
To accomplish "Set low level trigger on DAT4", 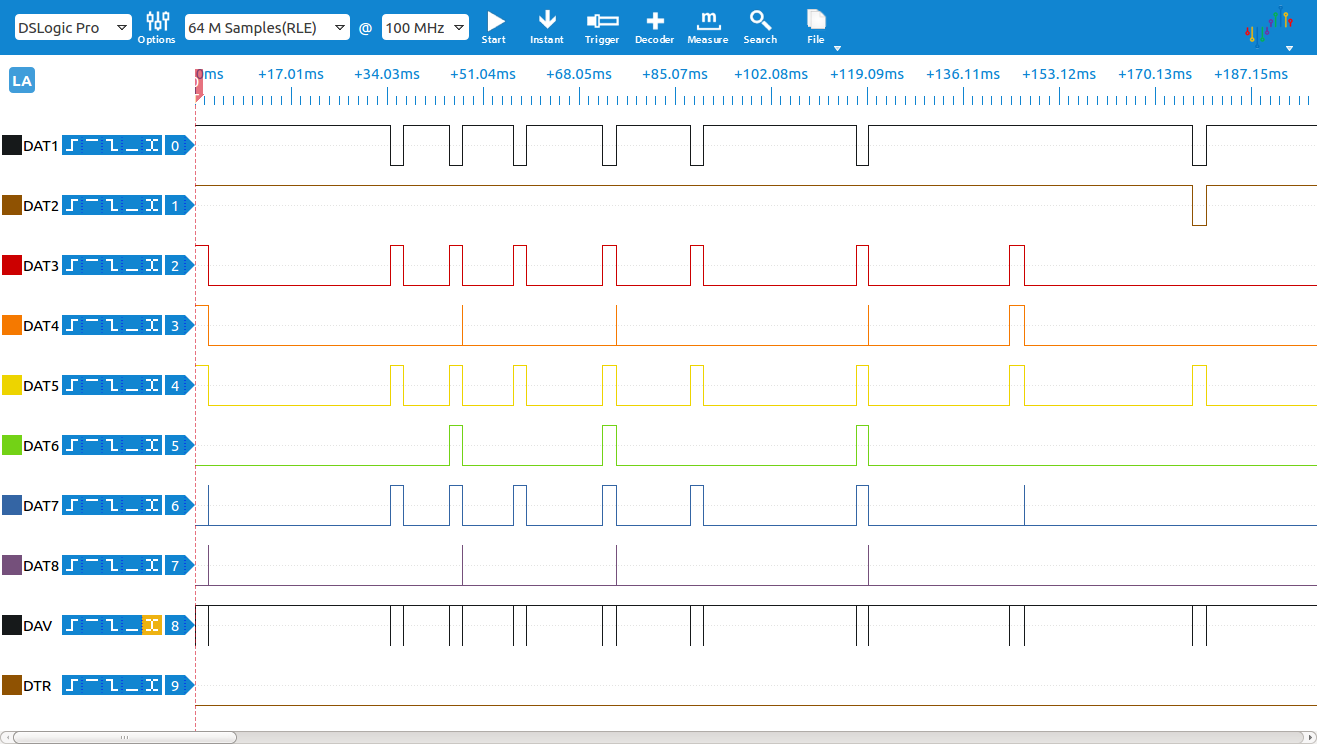I will 132,326.
